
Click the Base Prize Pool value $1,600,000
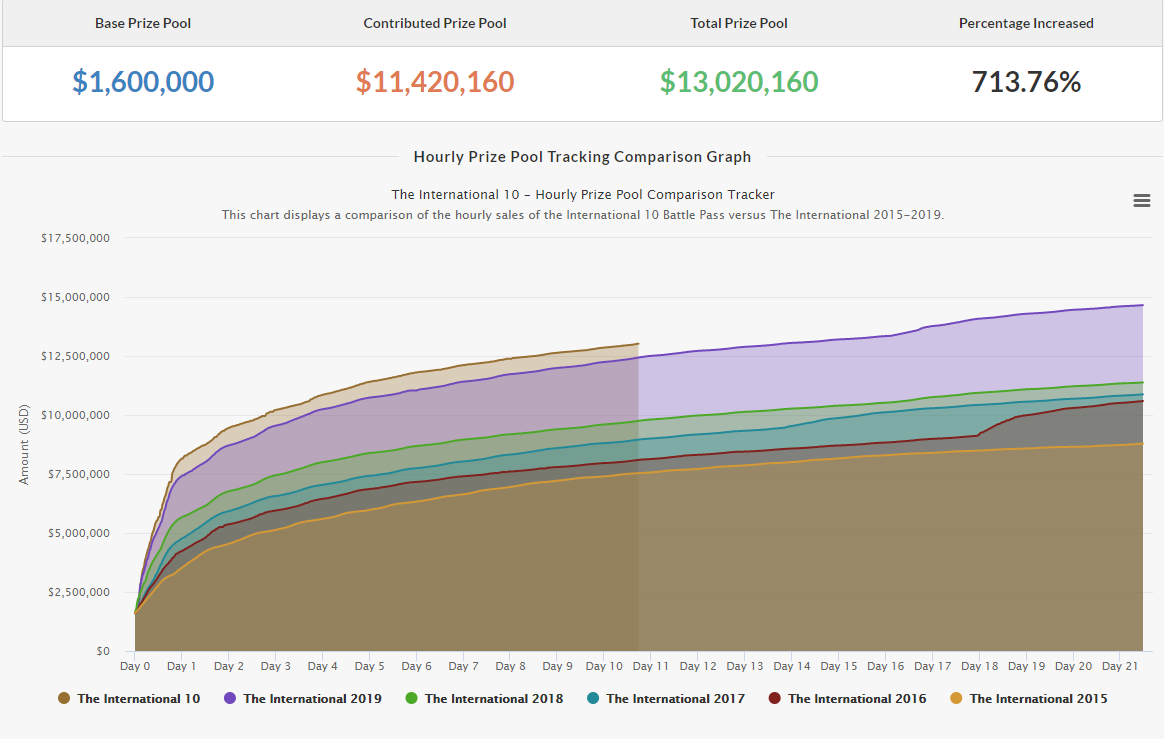[x=143, y=82]
